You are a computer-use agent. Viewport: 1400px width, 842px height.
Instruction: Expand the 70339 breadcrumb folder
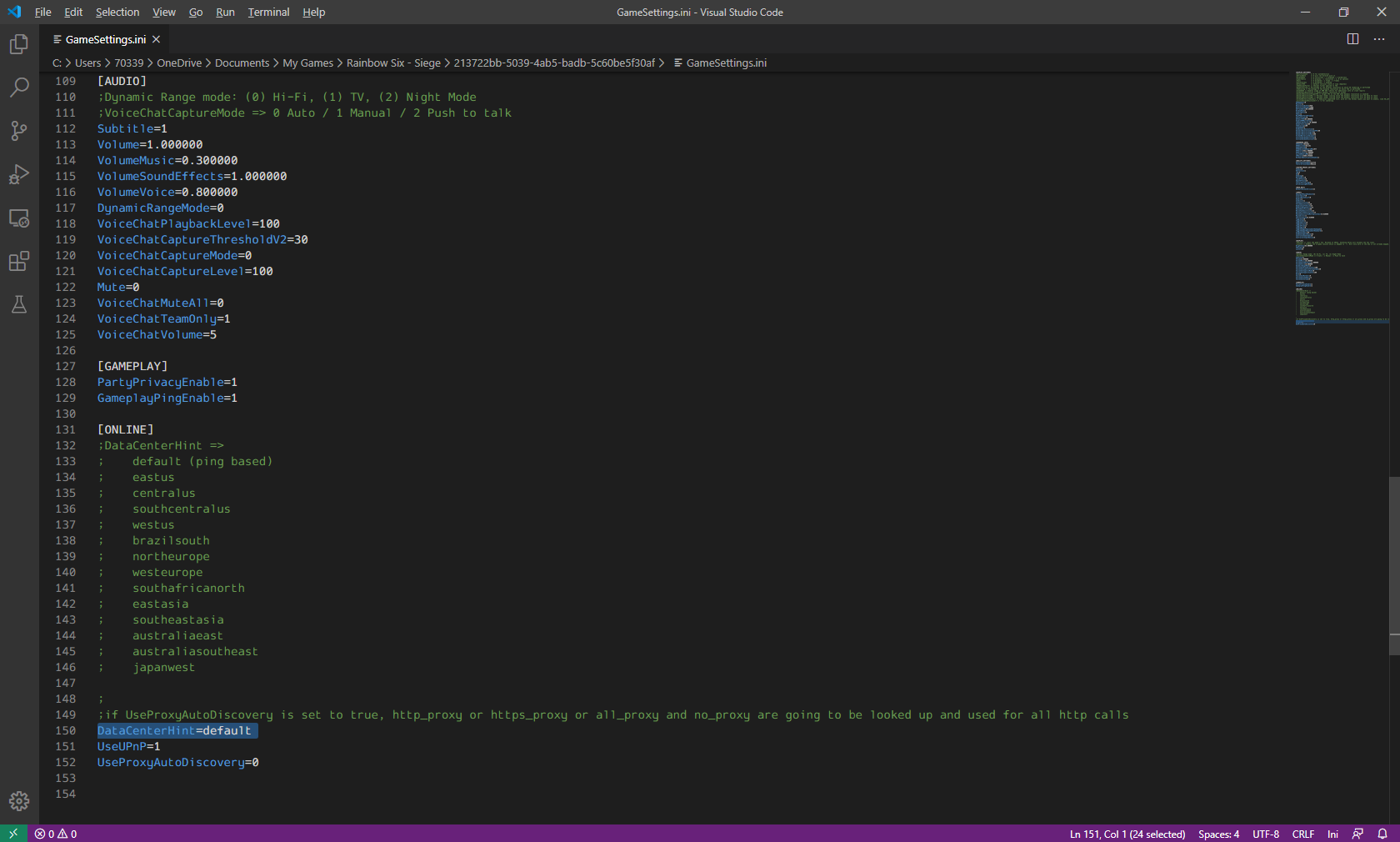coord(128,63)
